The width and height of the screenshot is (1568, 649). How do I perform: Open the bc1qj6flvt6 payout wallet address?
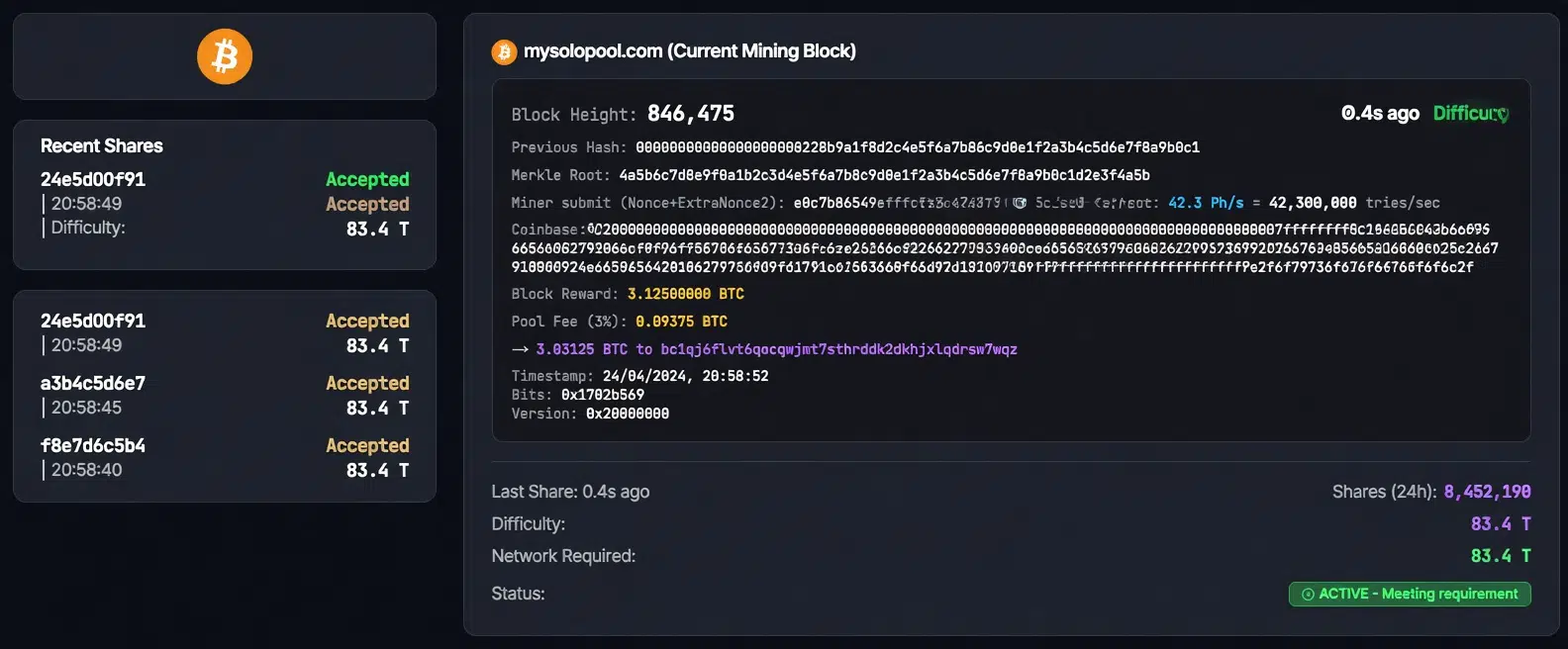[x=836, y=348]
